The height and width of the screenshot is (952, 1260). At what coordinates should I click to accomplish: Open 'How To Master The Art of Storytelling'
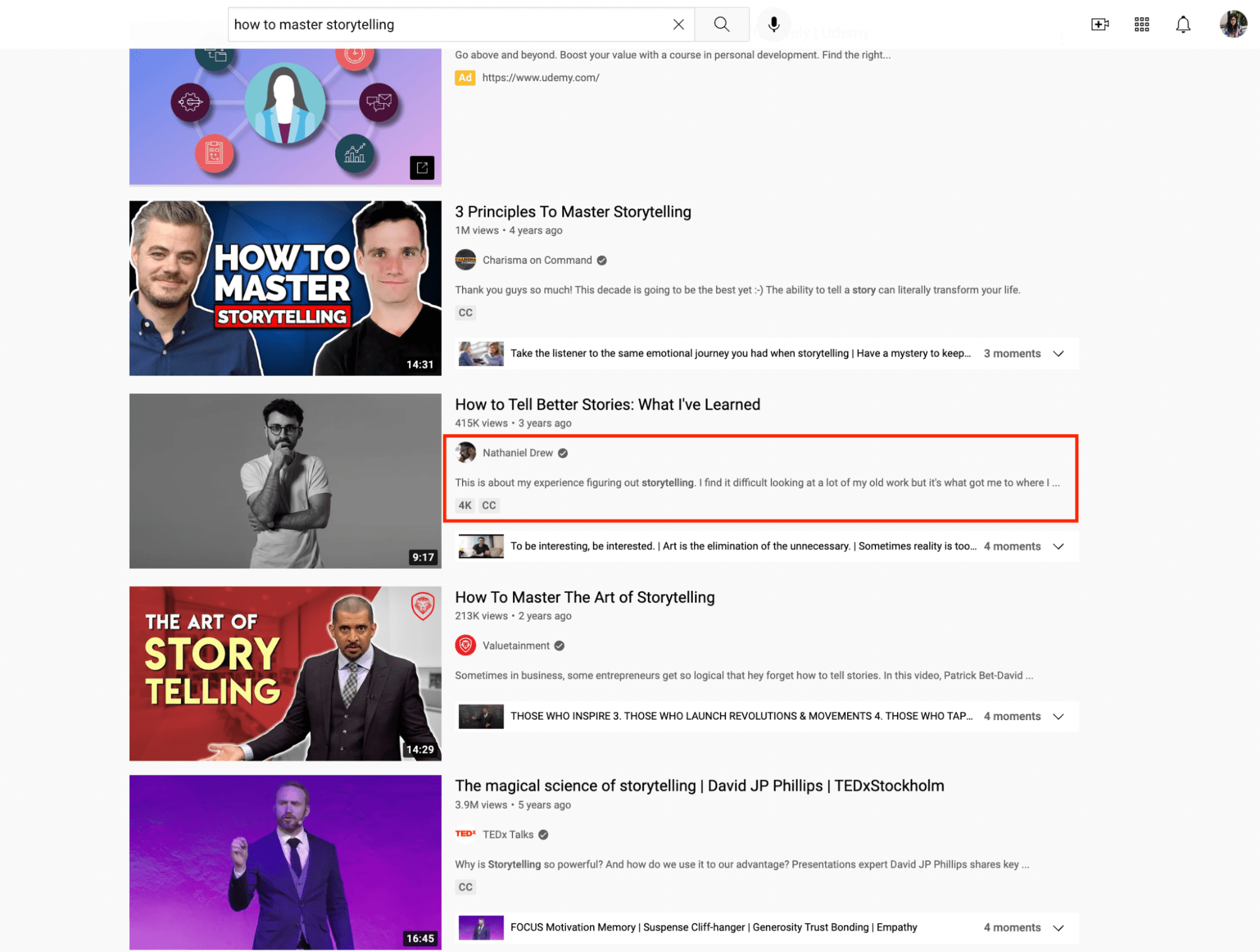585,597
